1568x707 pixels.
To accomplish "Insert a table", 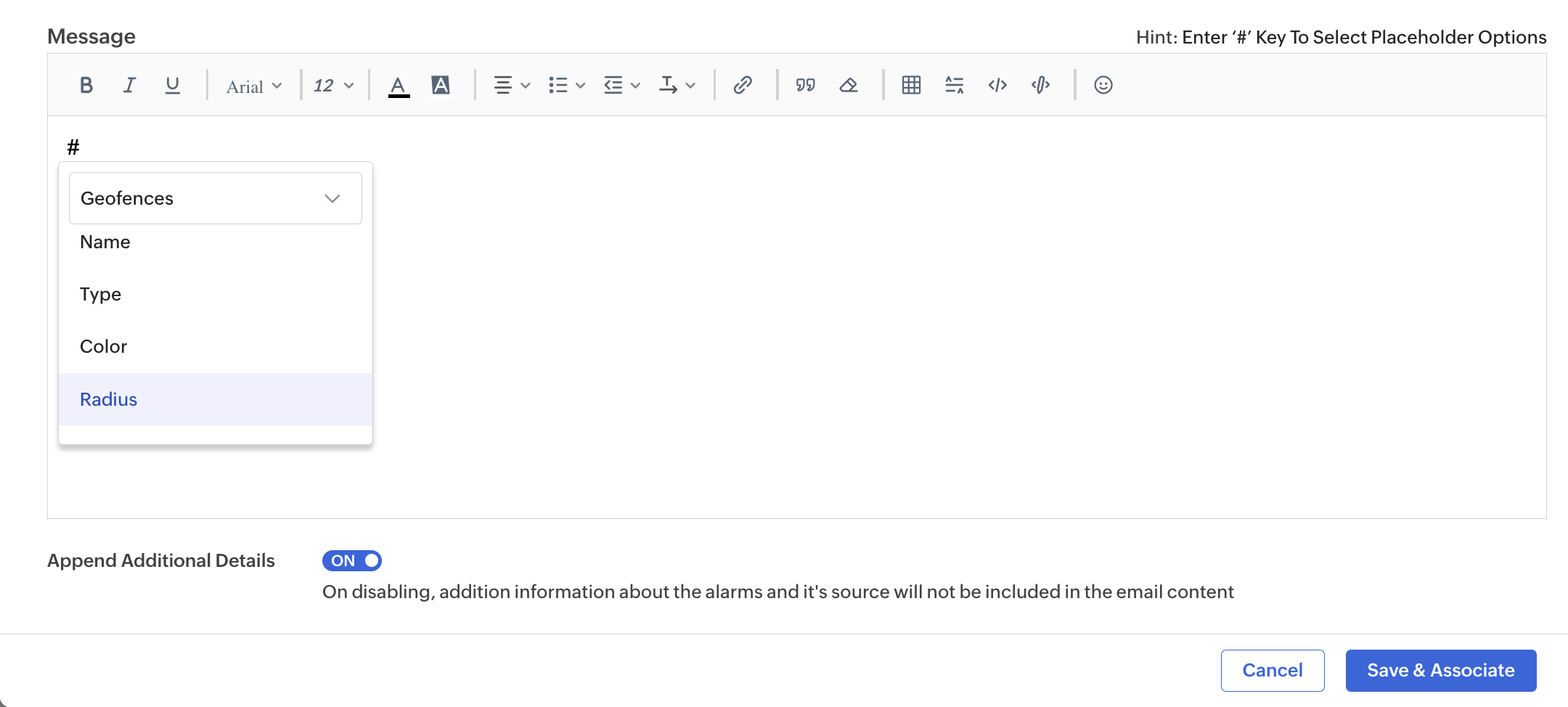I will [911, 85].
